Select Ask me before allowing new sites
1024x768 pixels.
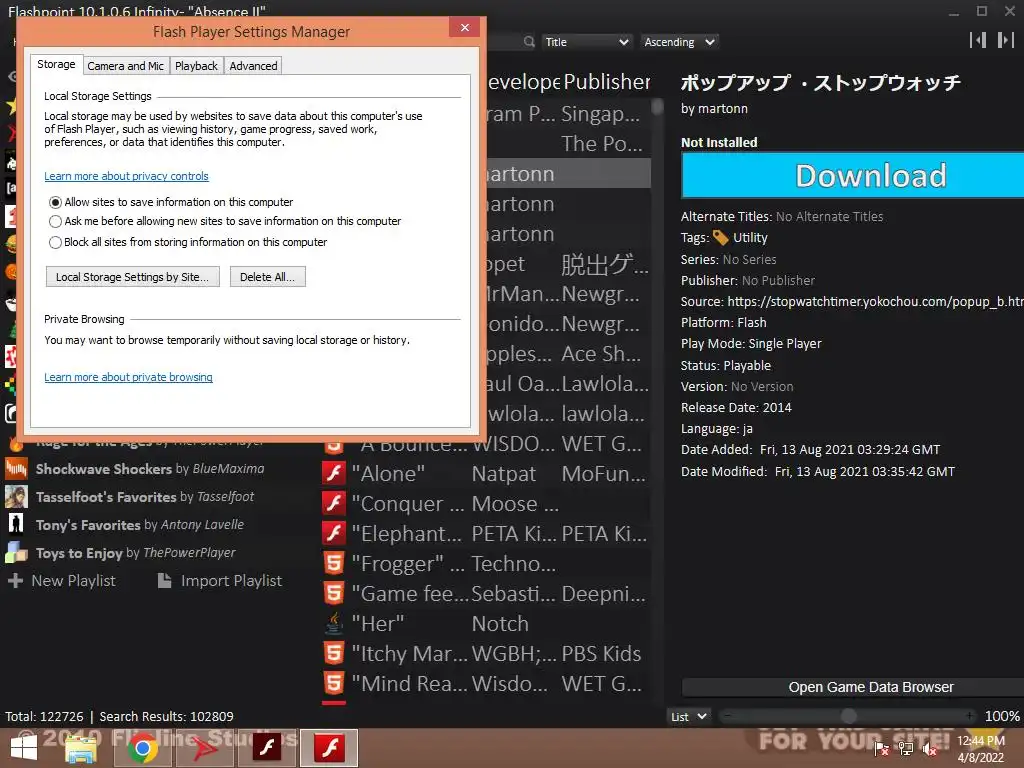click(56, 221)
